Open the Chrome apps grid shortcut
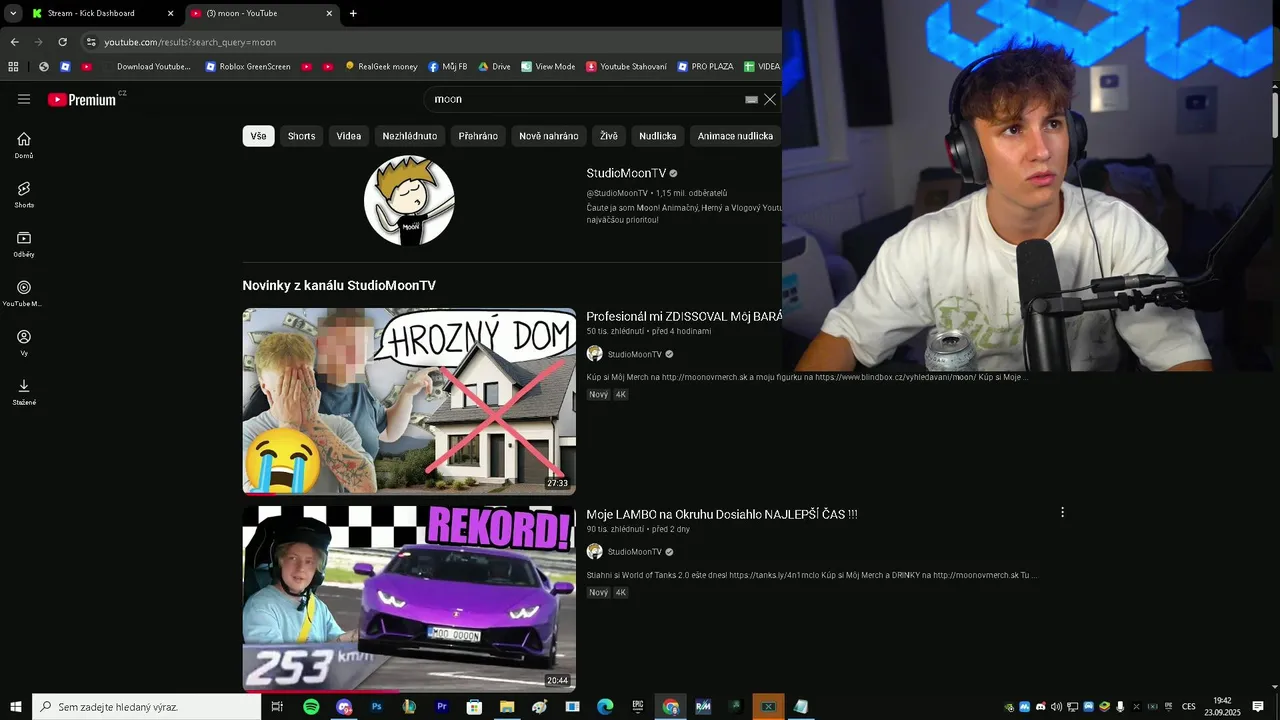The height and width of the screenshot is (720, 1280). 13,67
